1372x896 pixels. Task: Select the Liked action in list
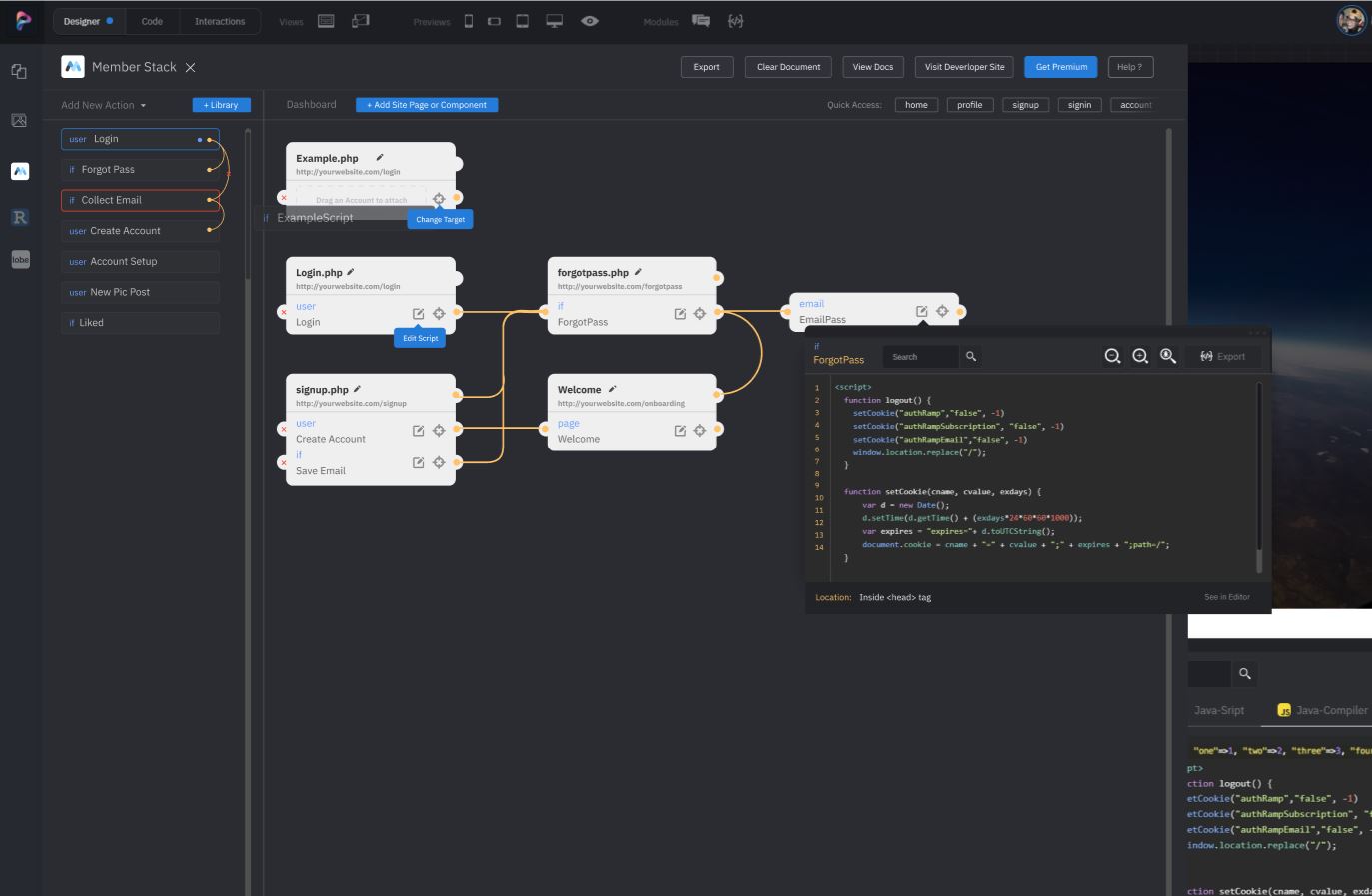point(140,323)
